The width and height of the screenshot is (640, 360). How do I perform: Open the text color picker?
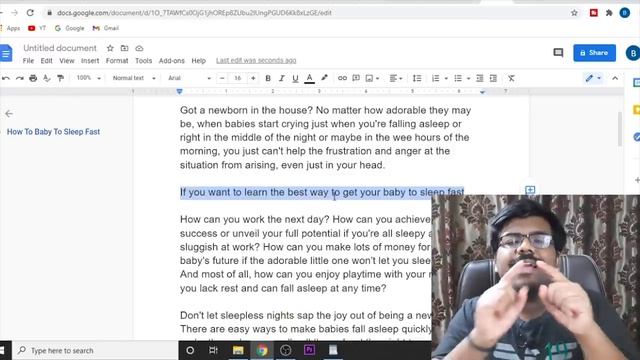[x=309, y=78]
